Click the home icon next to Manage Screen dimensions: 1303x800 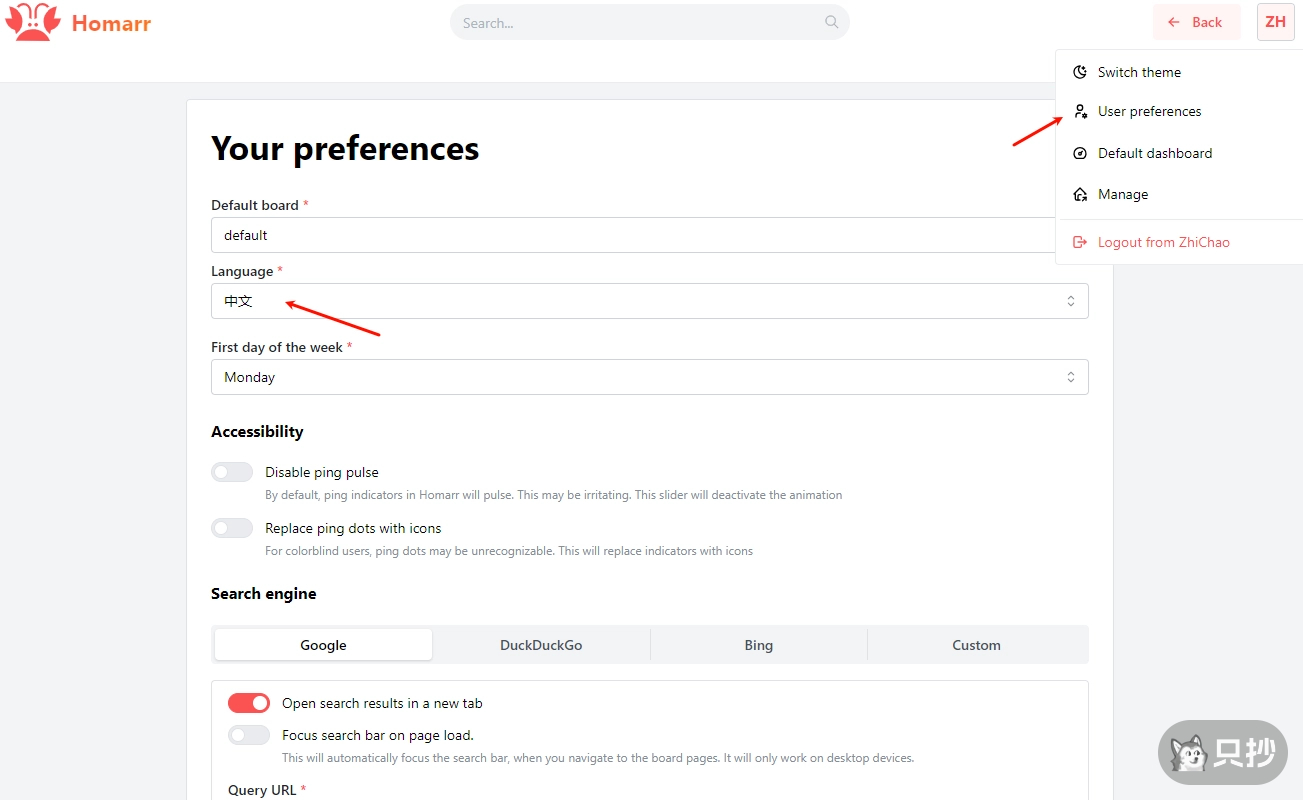click(x=1079, y=194)
